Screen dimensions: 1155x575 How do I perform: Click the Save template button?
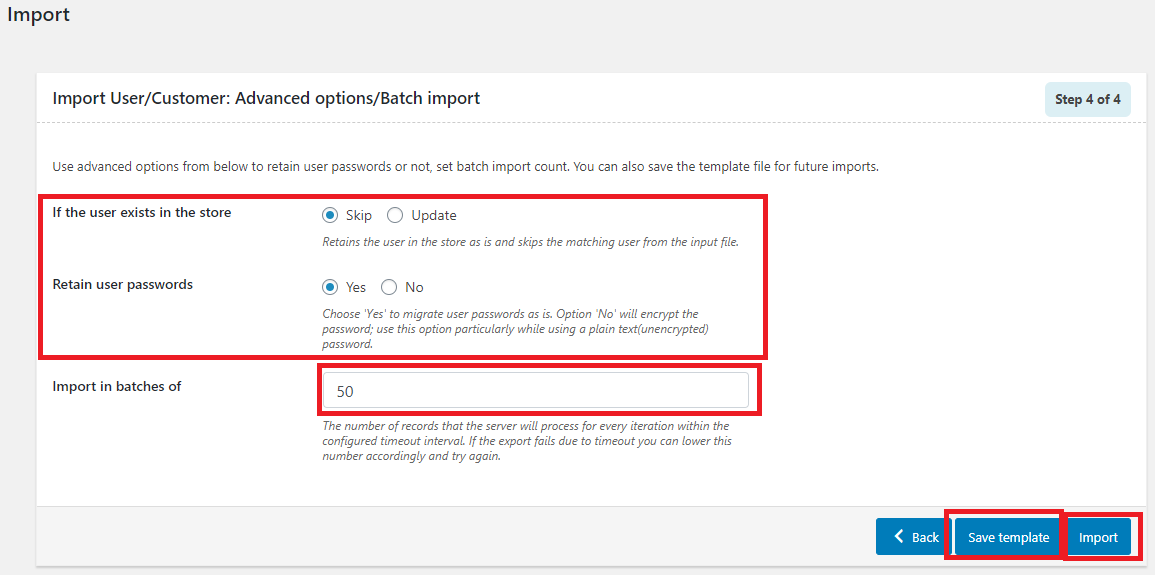(1008, 537)
